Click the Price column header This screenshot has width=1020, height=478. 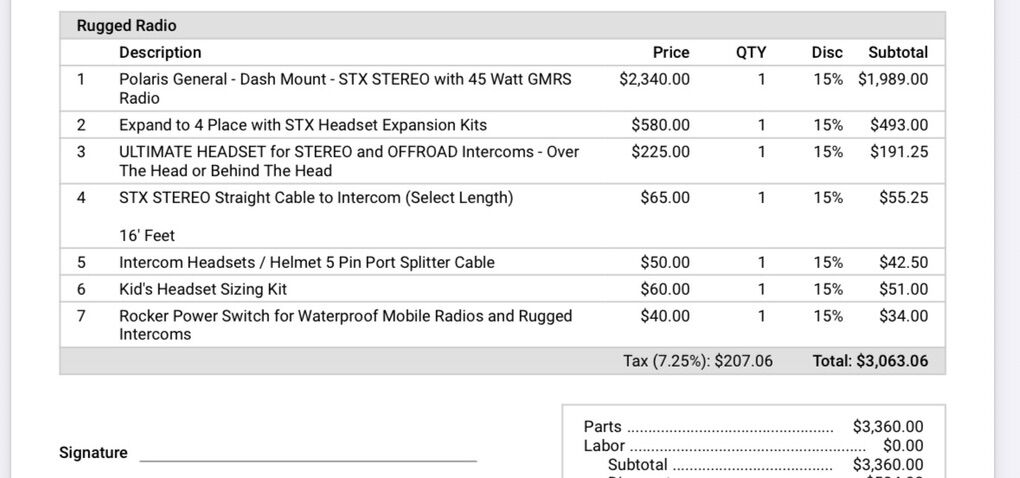[x=671, y=52]
